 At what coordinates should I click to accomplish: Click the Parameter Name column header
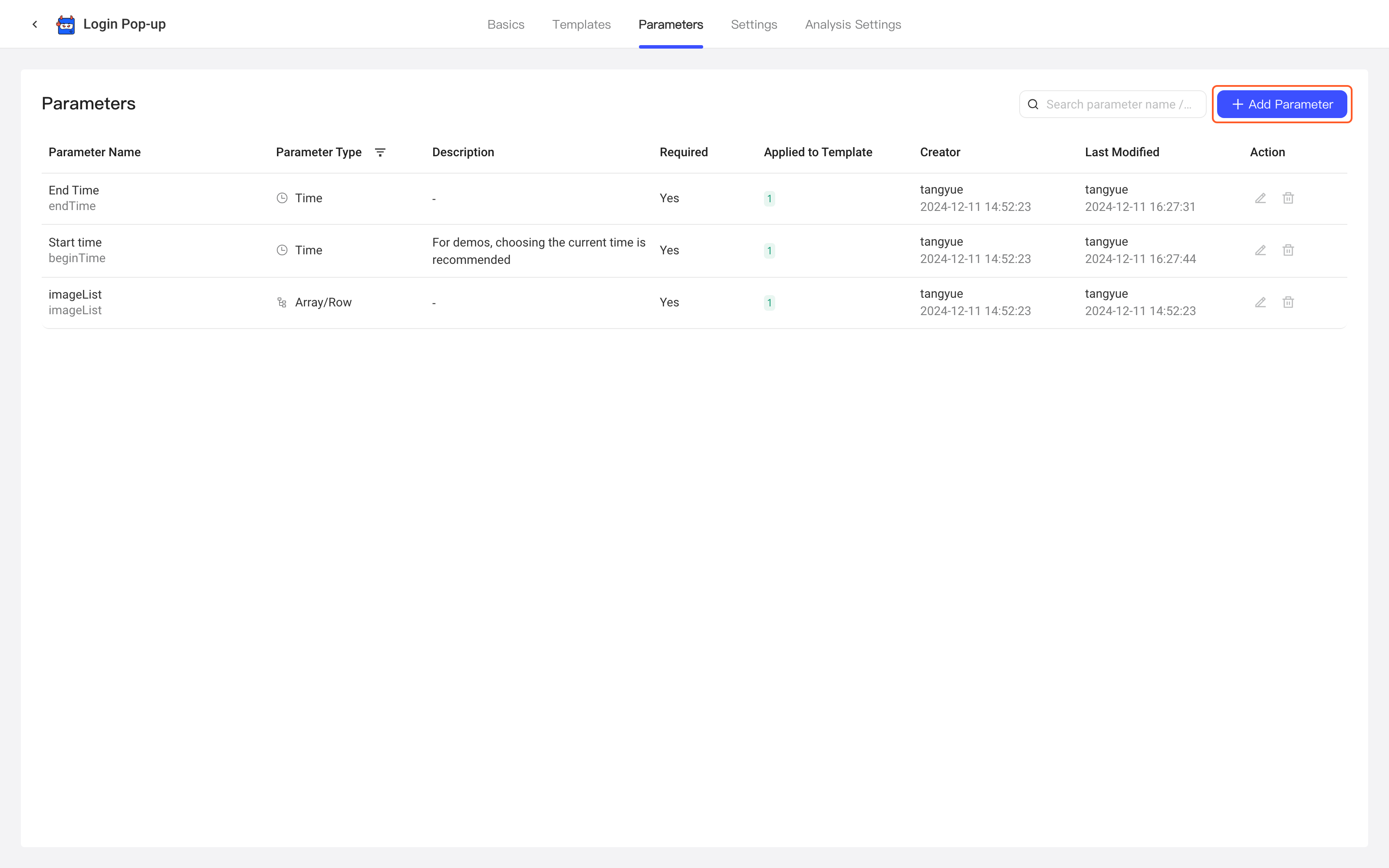point(95,152)
